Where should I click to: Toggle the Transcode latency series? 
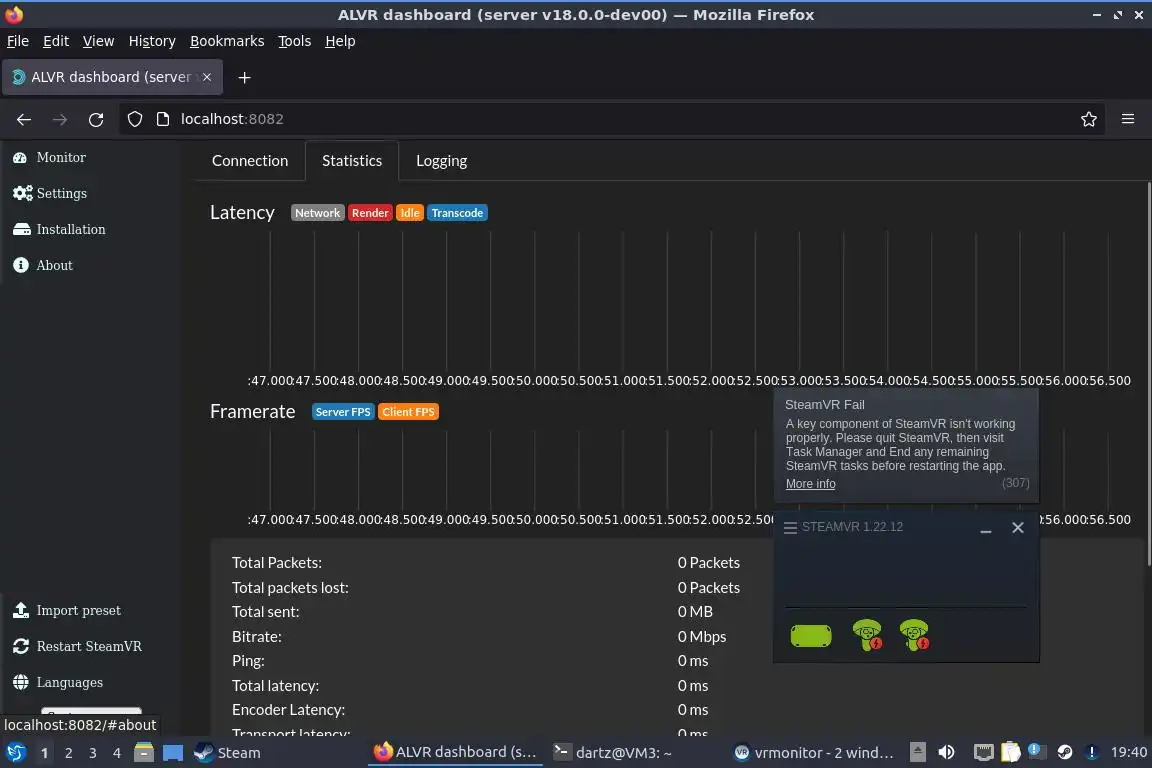pyautogui.click(x=457, y=213)
